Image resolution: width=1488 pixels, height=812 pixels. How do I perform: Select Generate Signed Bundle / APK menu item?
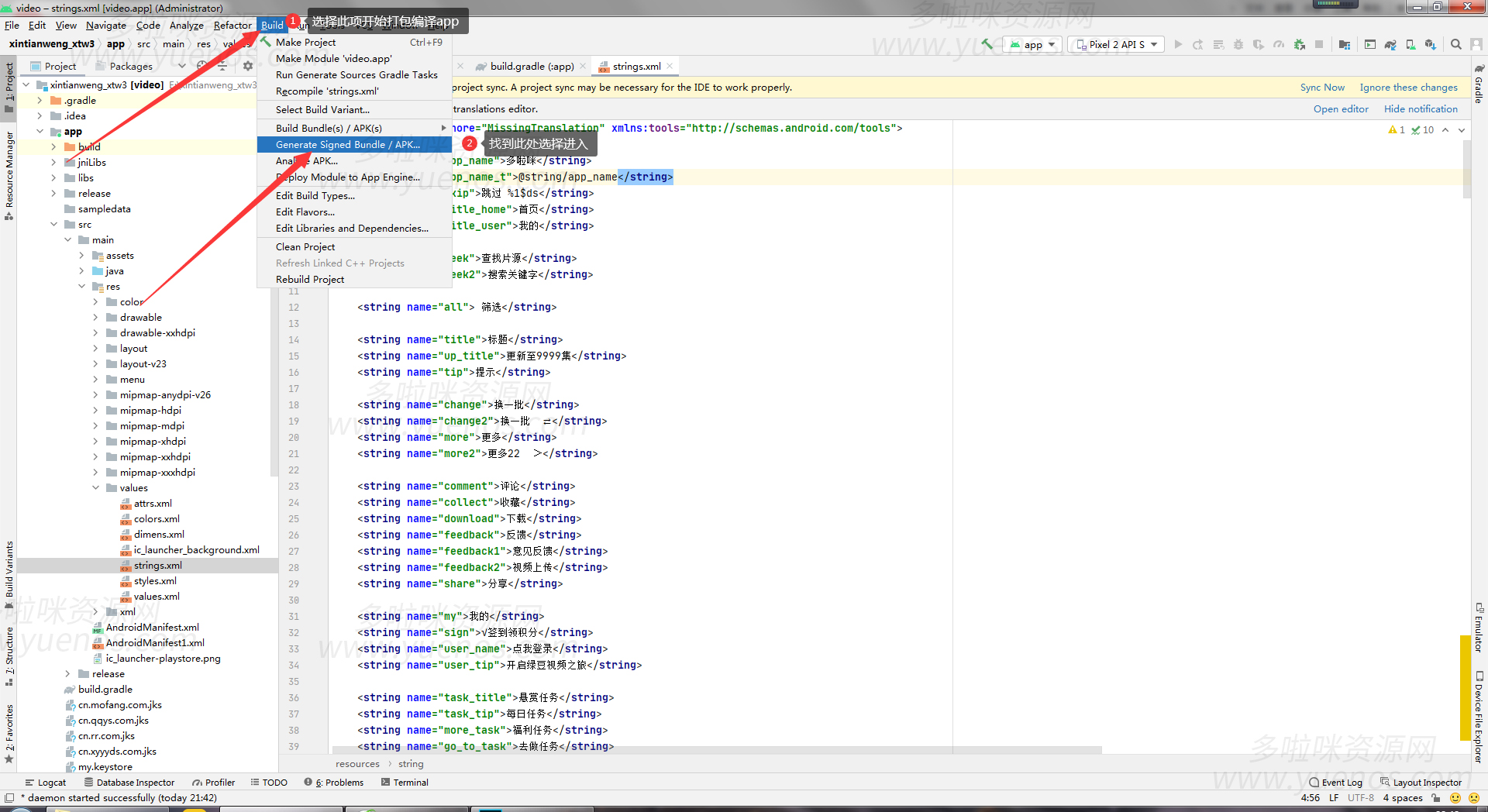[348, 145]
